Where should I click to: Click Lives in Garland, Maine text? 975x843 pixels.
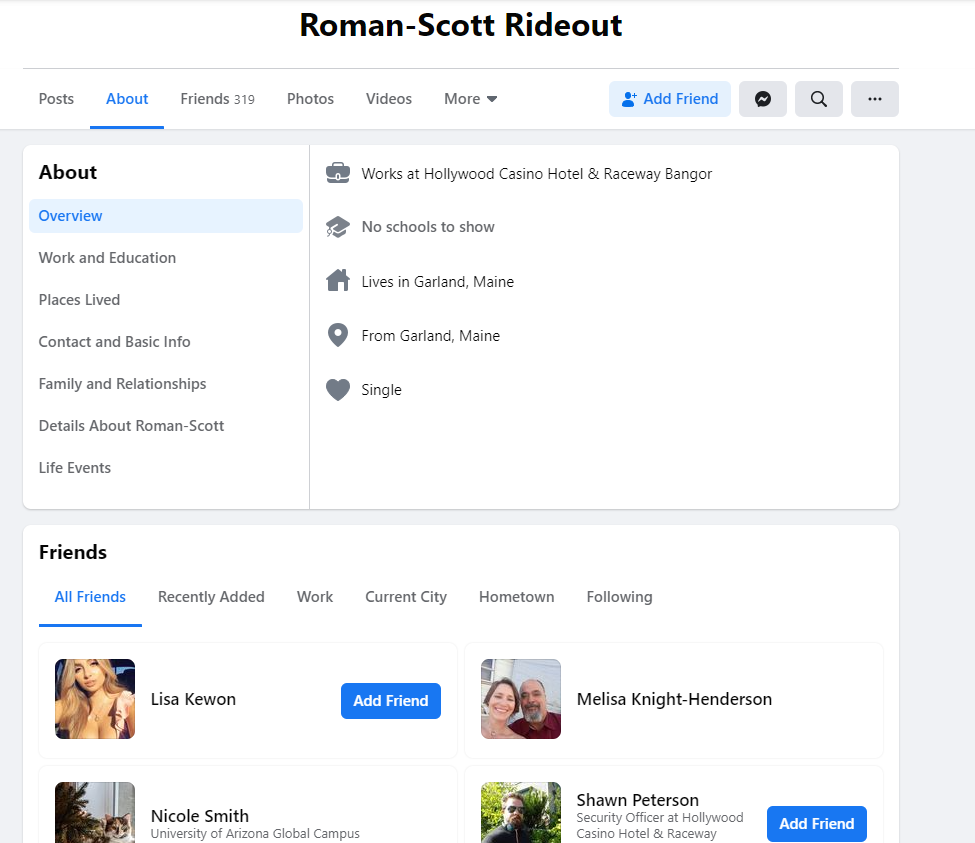point(438,282)
